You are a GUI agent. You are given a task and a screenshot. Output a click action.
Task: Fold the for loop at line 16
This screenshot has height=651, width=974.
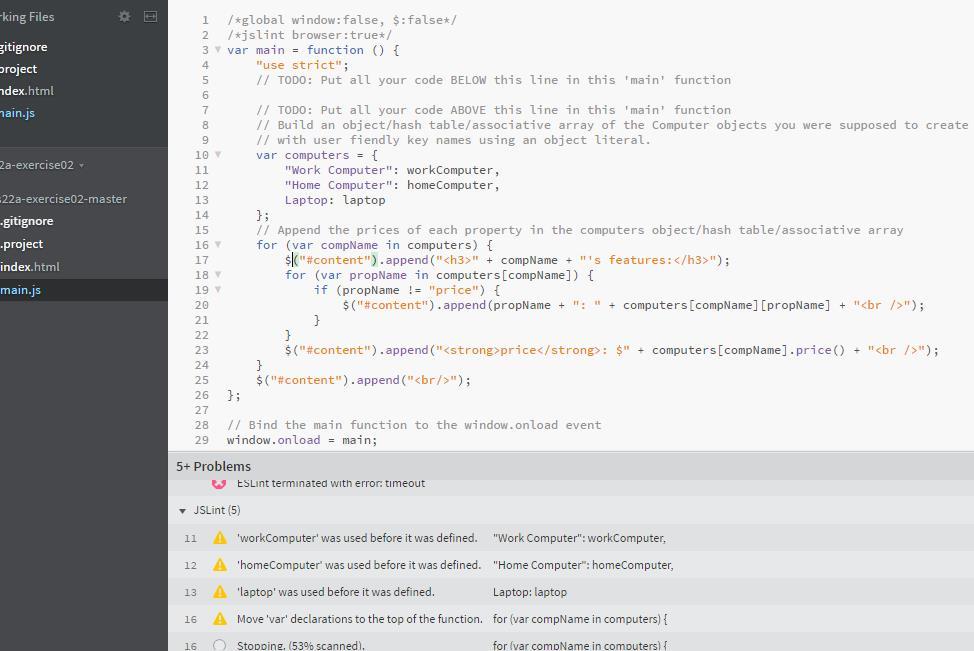point(219,244)
